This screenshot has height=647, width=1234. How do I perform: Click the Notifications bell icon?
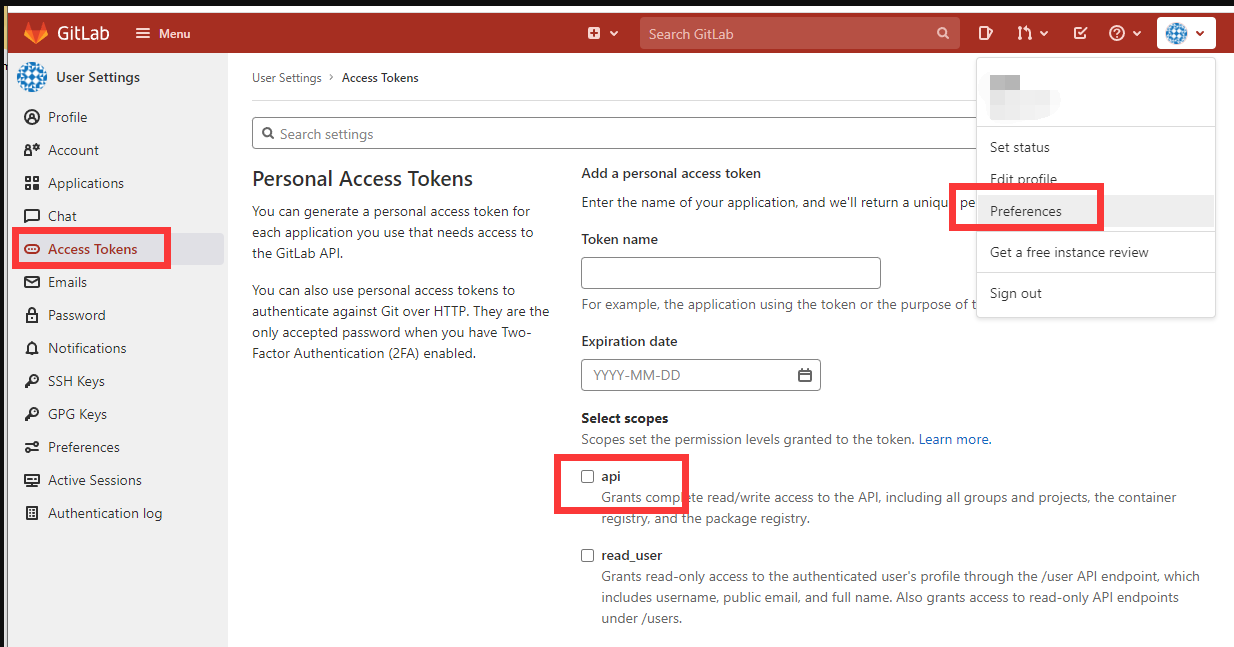point(32,348)
